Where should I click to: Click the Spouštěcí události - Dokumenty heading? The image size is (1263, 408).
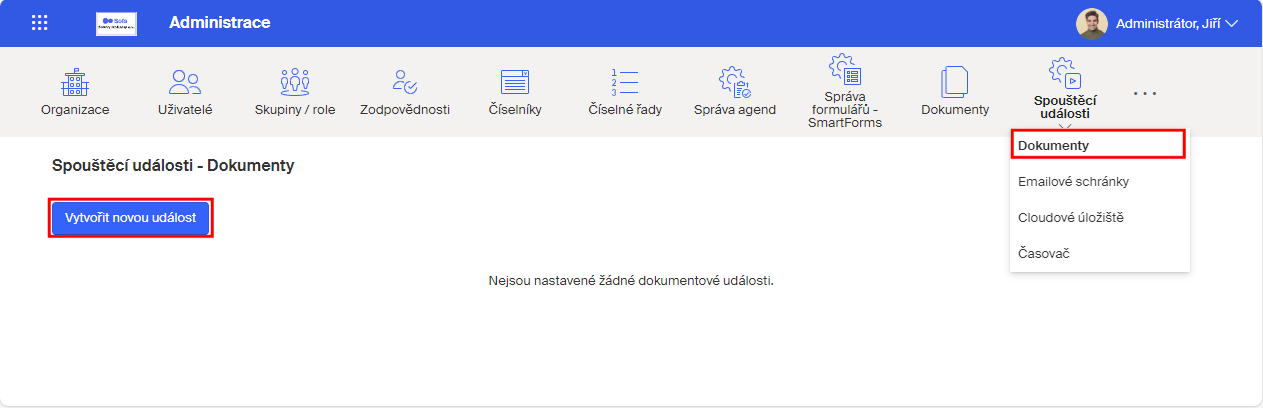(x=173, y=165)
